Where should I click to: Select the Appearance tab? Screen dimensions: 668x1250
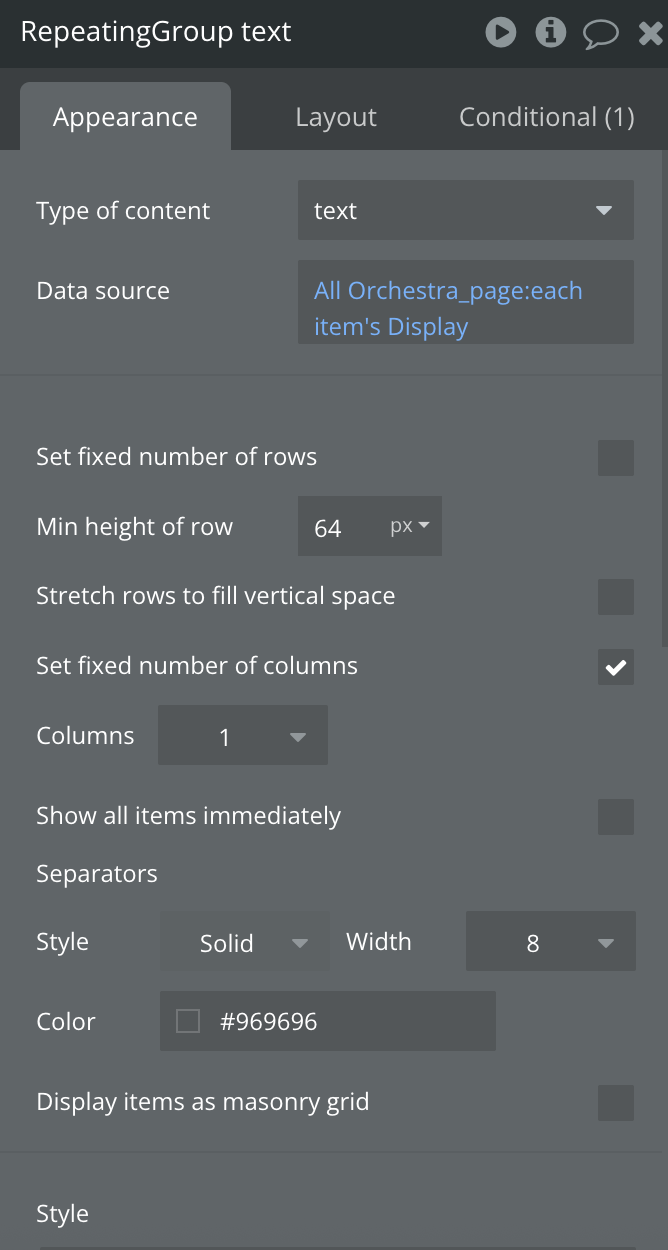pyautogui.click(x=125, y=117)
